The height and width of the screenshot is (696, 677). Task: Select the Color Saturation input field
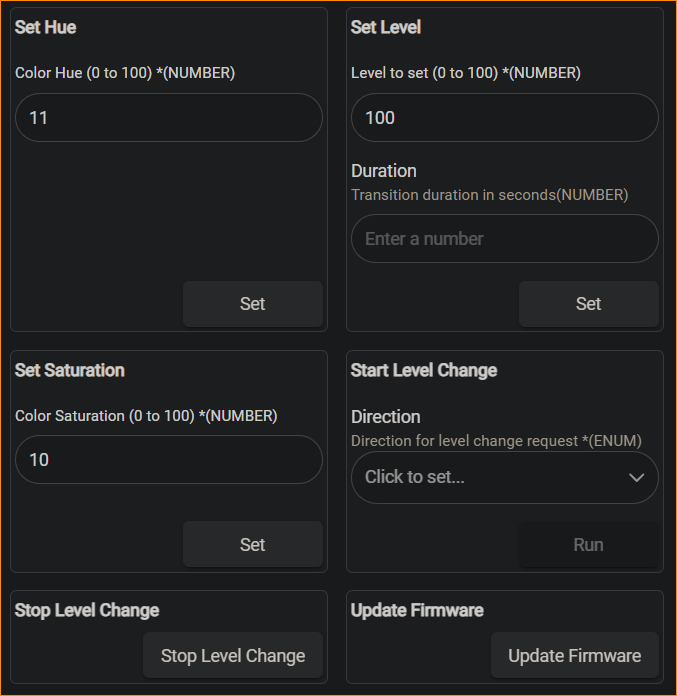(168, 460)
